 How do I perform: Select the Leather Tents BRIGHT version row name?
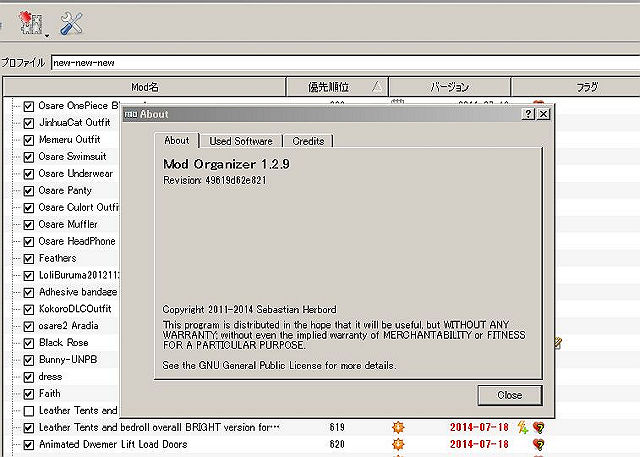pos(159,427)
